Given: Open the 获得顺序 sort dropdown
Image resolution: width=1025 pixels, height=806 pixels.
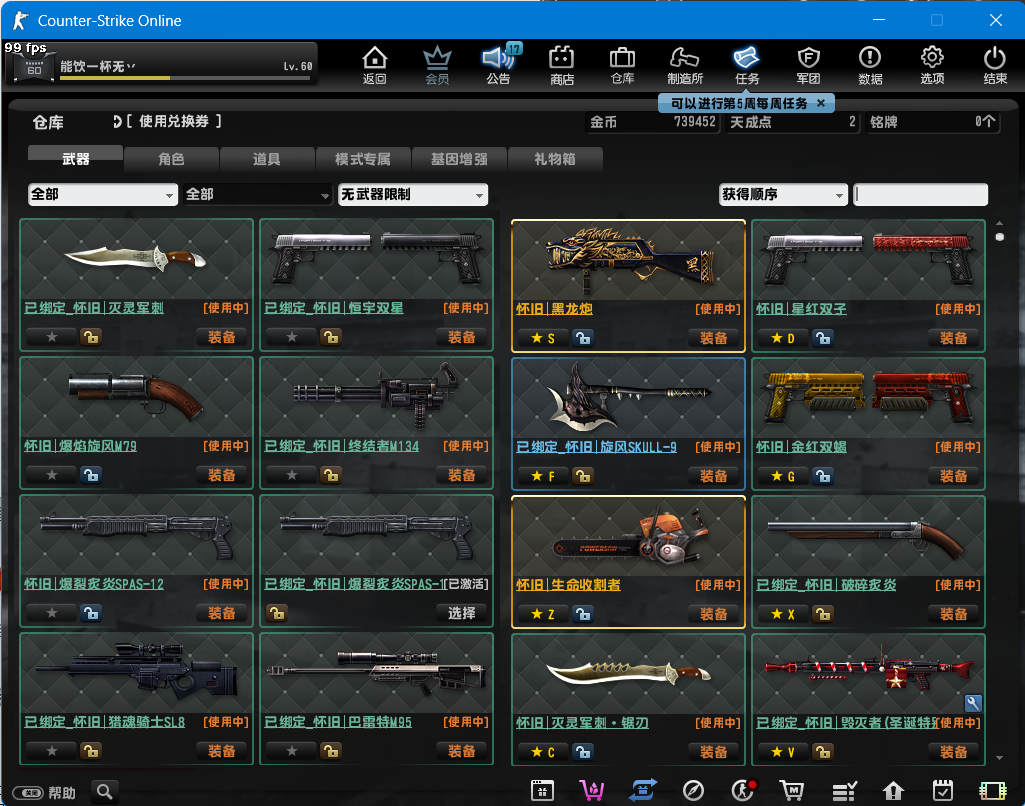Looking at the screenshot, I should click(783, 194).
